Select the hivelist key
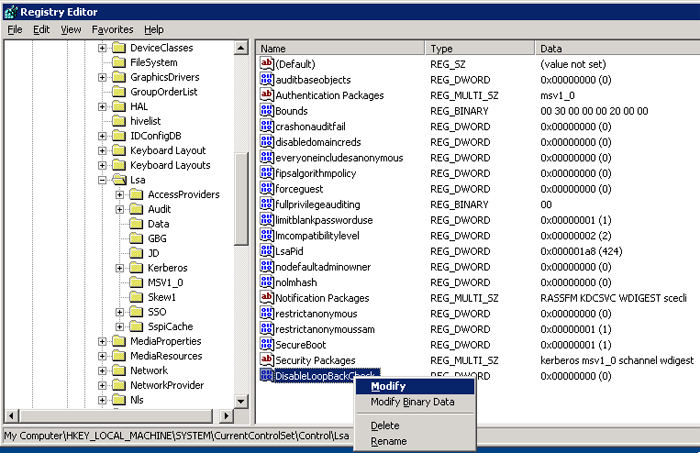Viewport: 700px width, 453px height. (x=146, y=121)
